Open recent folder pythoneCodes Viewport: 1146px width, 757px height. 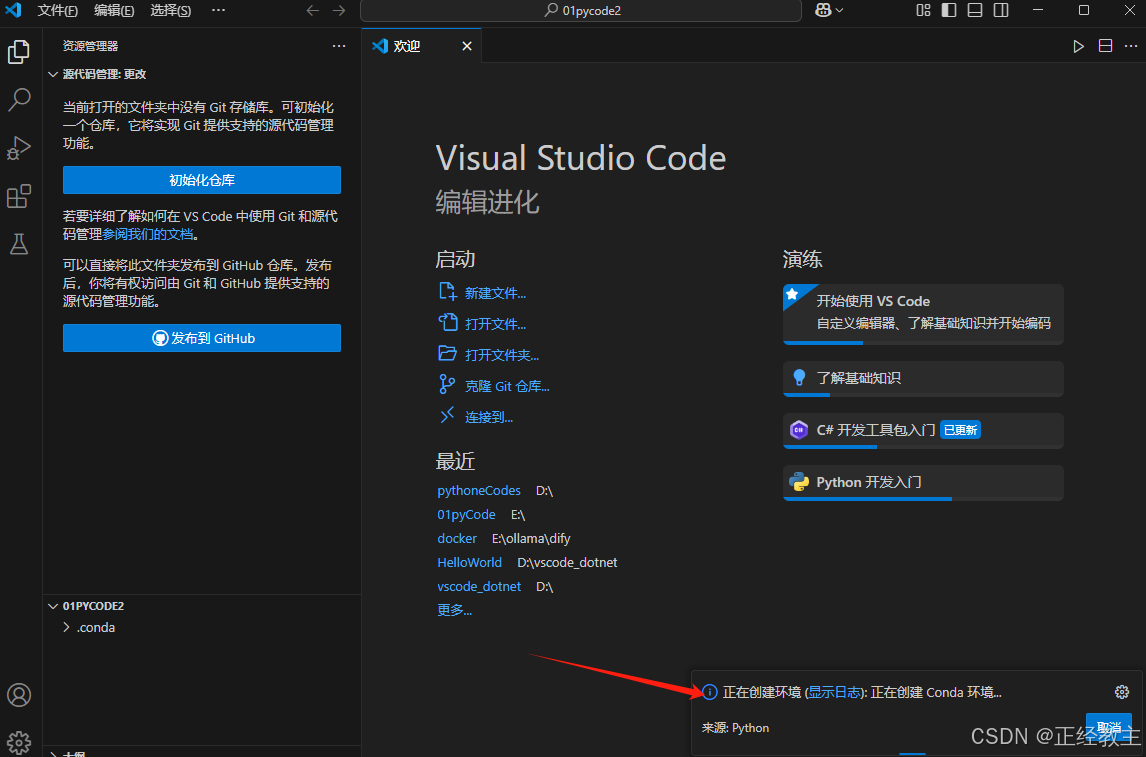479,491
